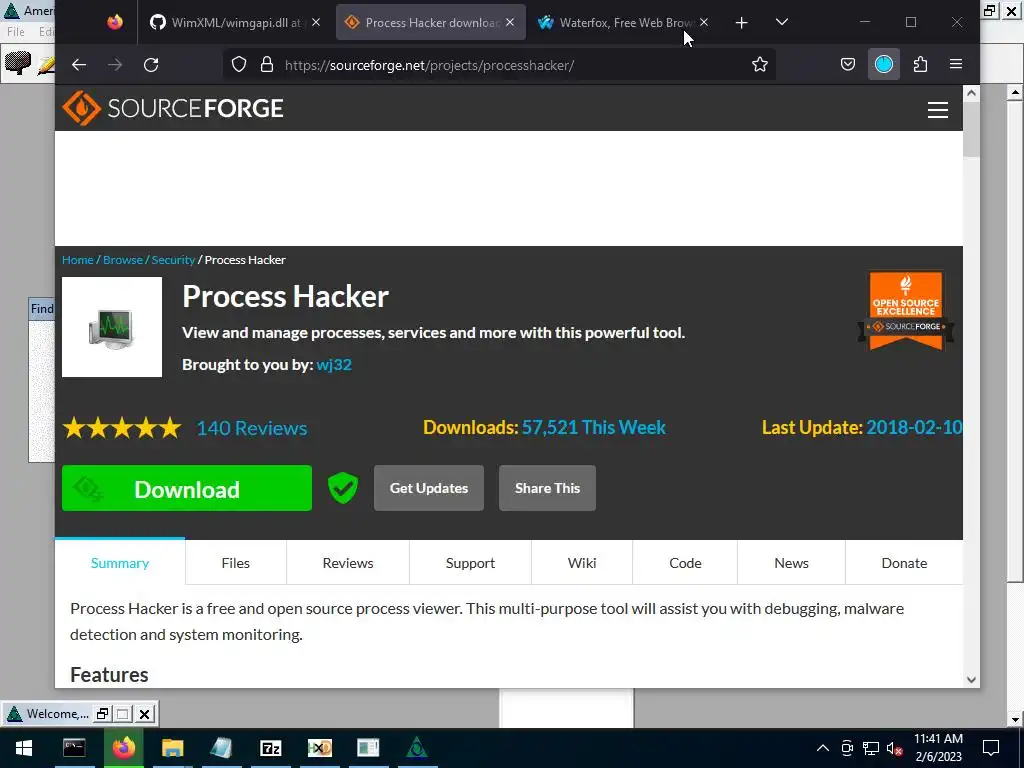This screenshot has height=768, width=1024.
Task: Open the Firefox application hamburger menu
Action: click(955, 64)
